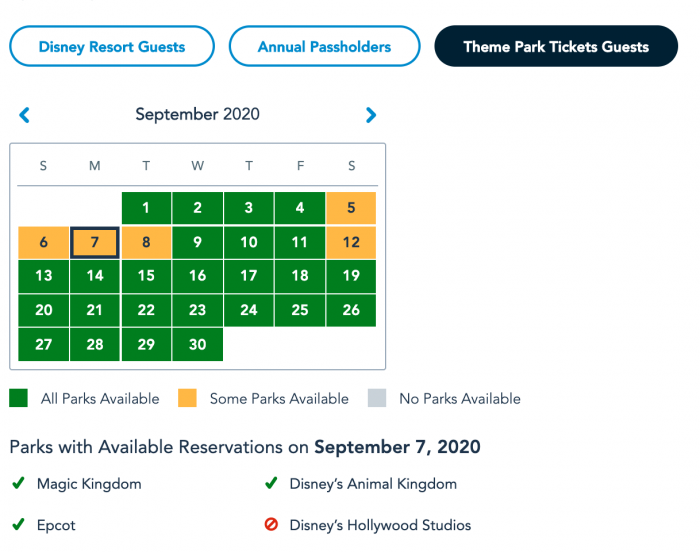Click September 2020 month heading

point(197,114)
